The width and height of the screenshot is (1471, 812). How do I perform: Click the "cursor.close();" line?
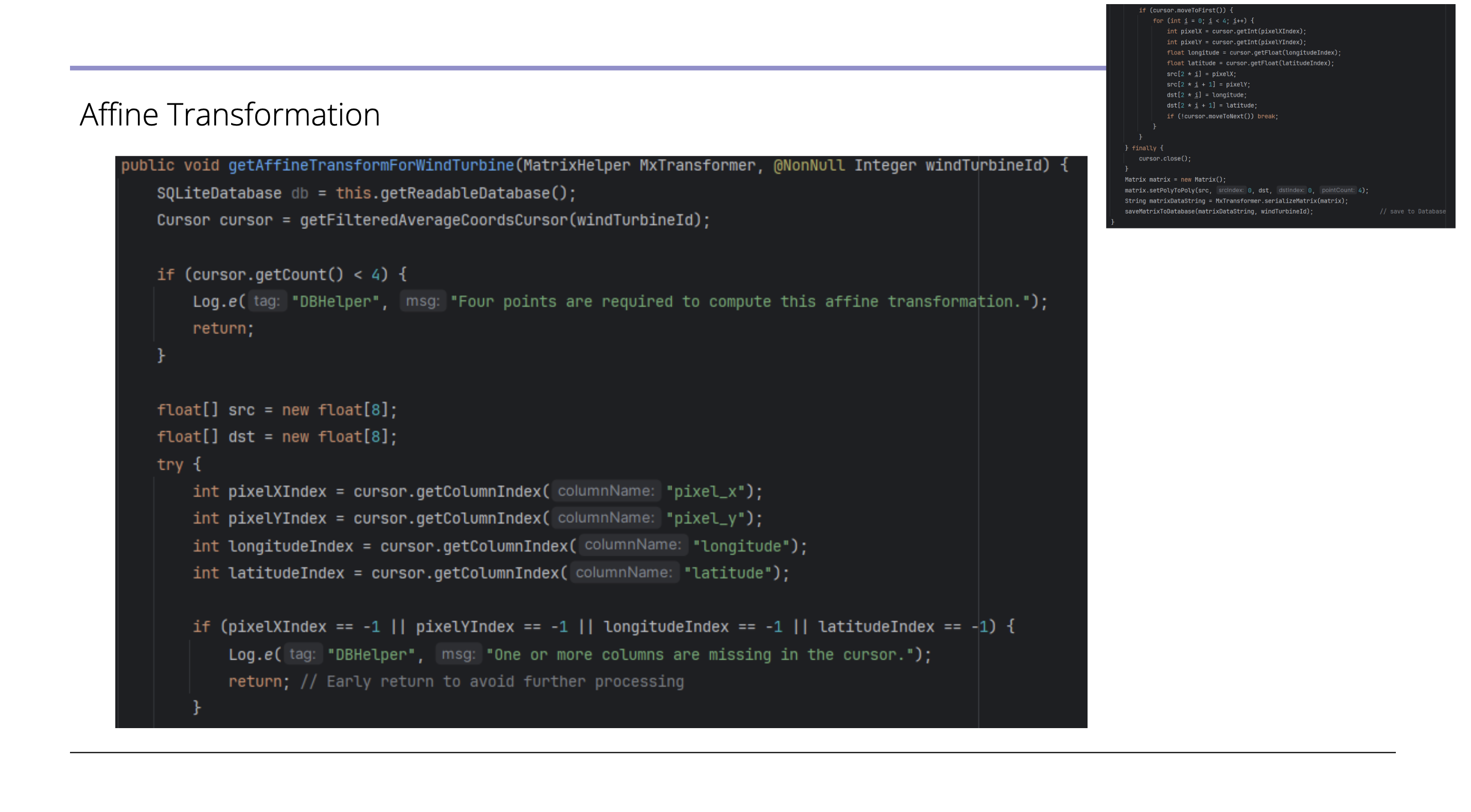(x=1164, y=158)
